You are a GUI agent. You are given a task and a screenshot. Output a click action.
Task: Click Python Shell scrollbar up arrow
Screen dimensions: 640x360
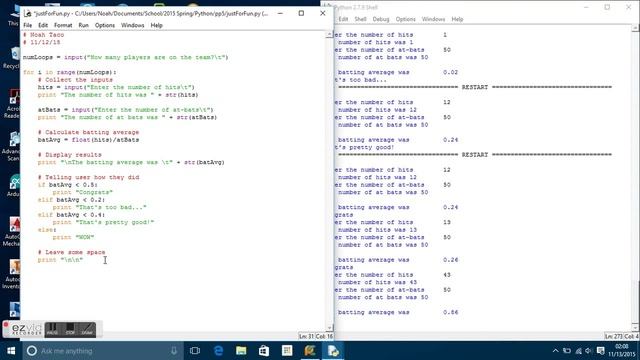636,29
